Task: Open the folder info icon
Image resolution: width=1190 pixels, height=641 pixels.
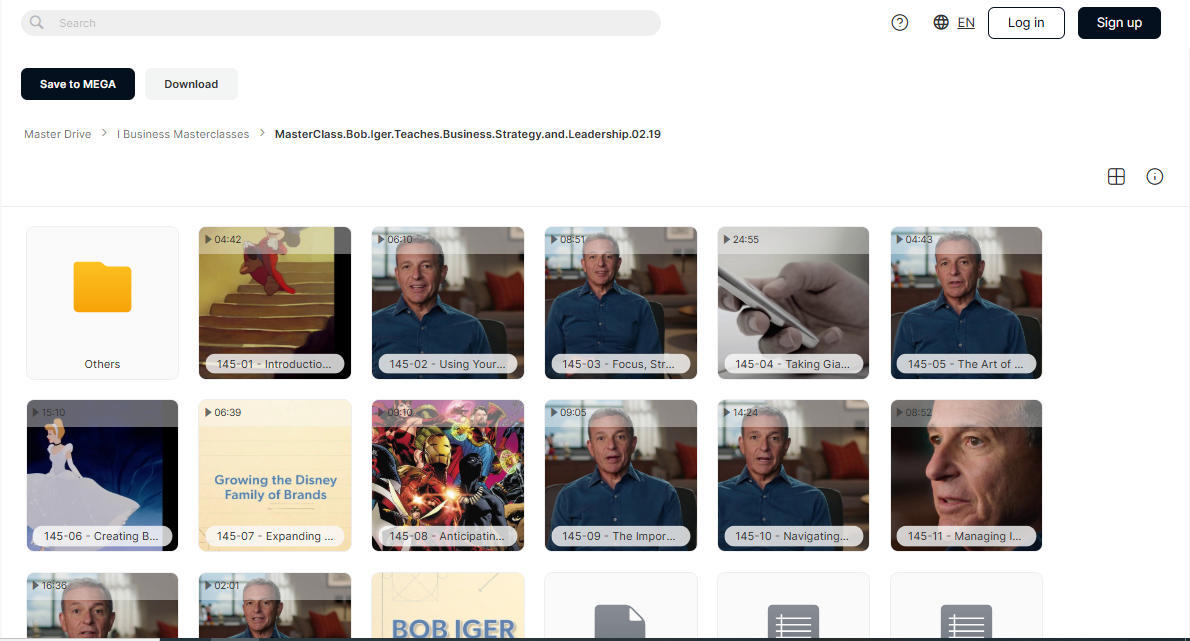Action: [1154, 177]
